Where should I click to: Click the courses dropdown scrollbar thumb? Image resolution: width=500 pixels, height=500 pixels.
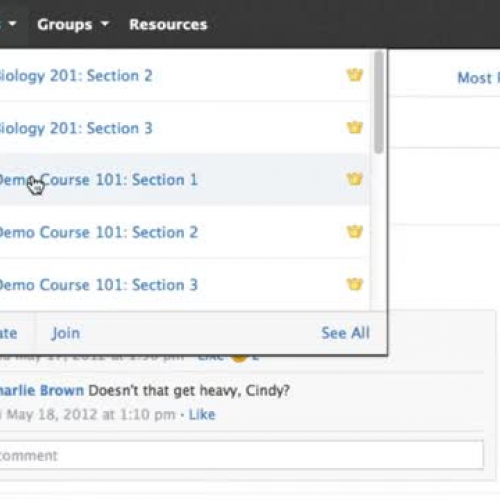pyautogui.click(x=378, y=102)
